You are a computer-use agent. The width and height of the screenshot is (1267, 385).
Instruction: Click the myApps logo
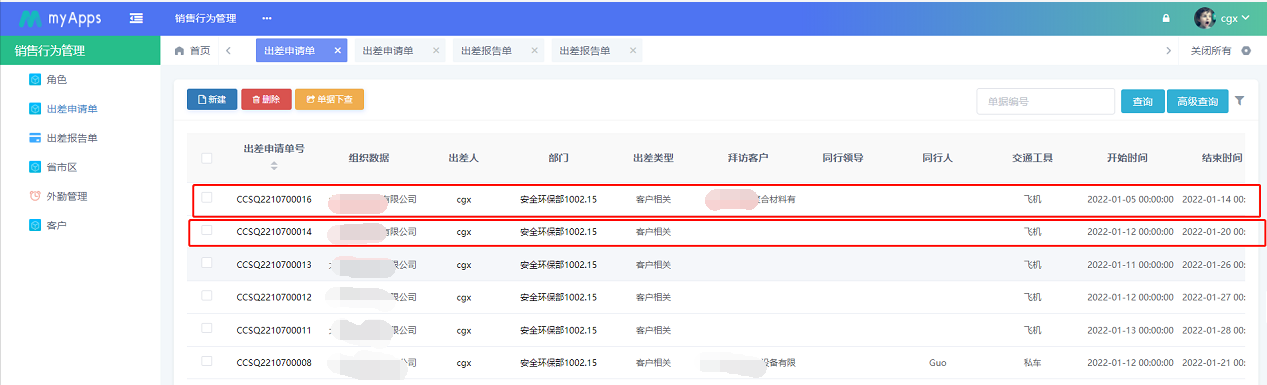(x=60, y=18)
